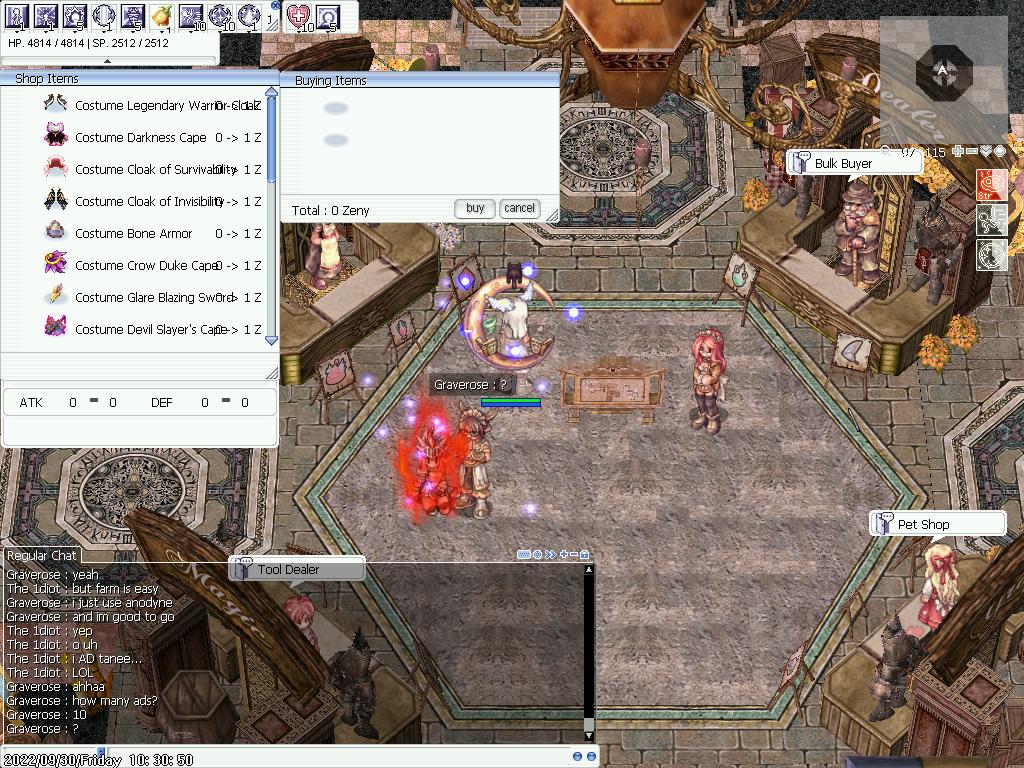Pick the Costume Bone Armor item
The height and width of the screenshot is (768, 1024).
133,234
